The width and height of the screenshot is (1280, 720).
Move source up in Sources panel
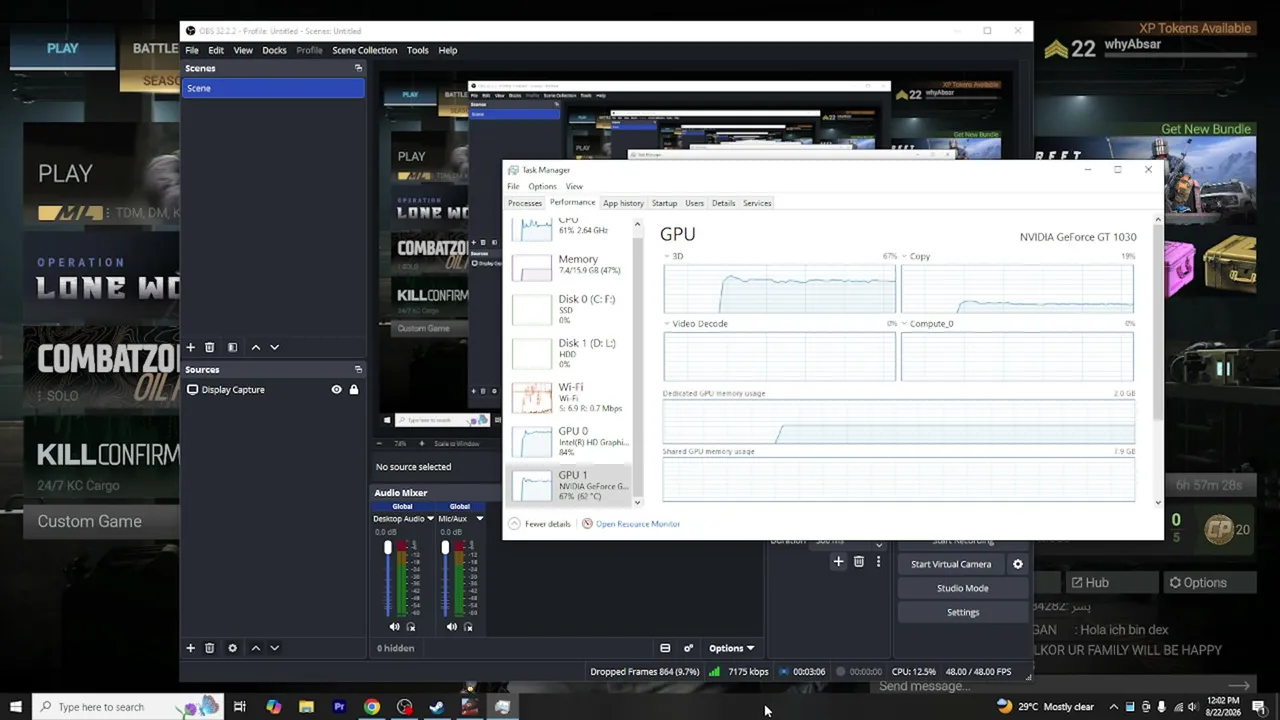point(255,648)
